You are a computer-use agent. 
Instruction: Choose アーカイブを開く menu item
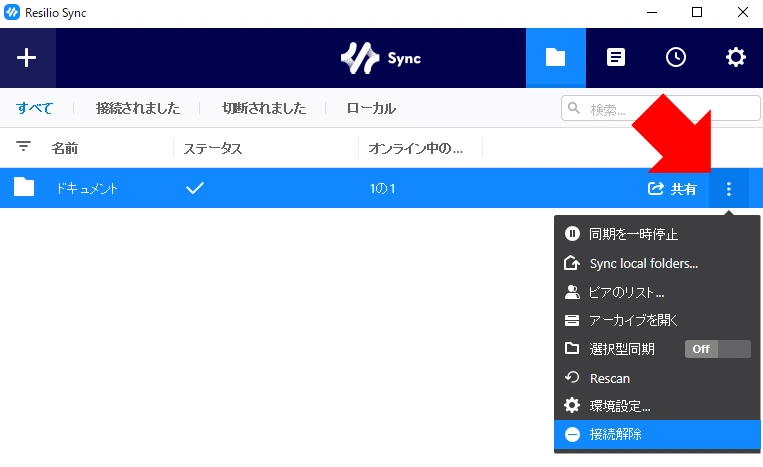coord(657,320)
